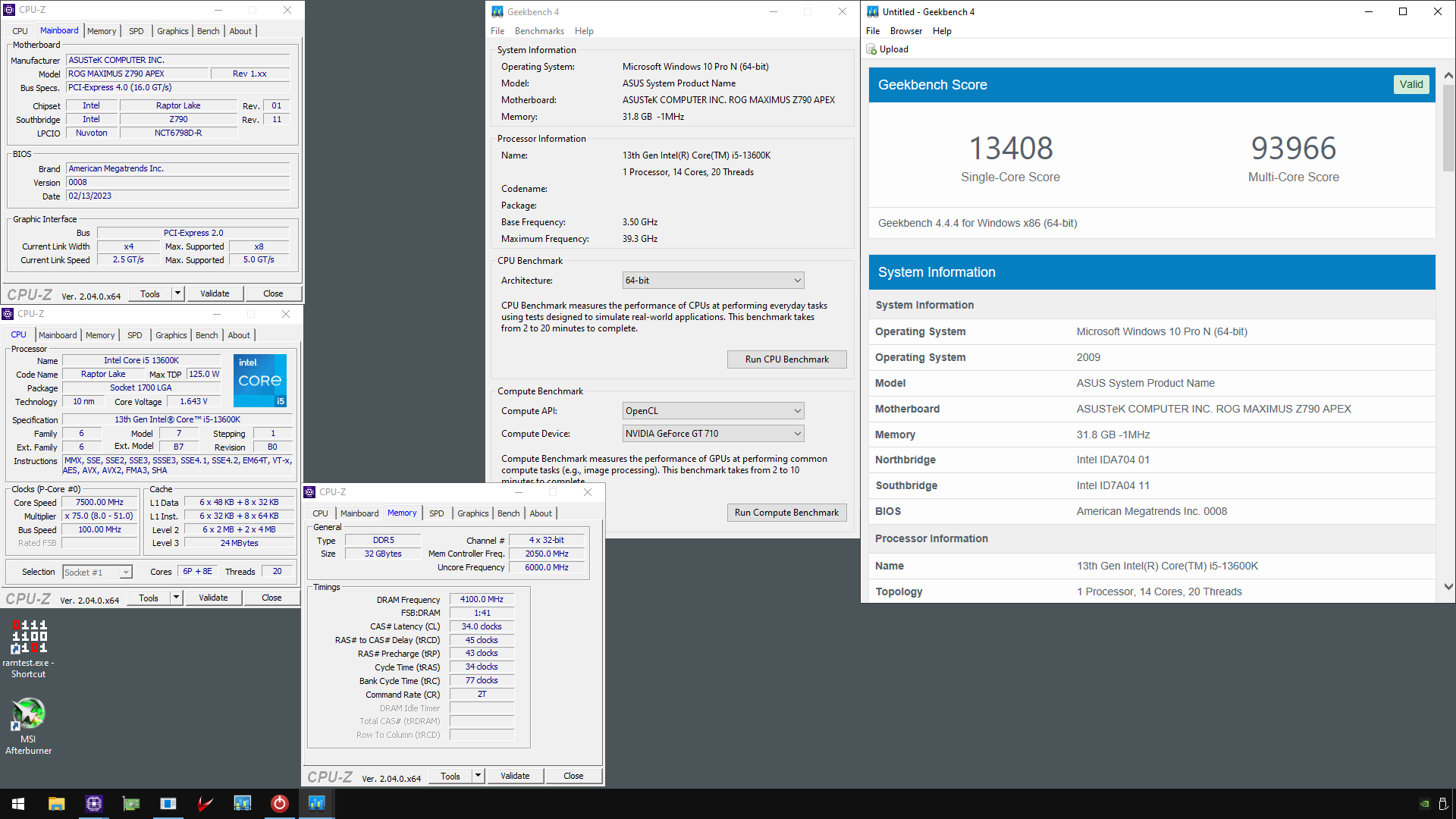Screen dimensions: 1456x819
Task: Switch to the Bench tab in the CPU-Z CPU window
Action: (207, 335)
